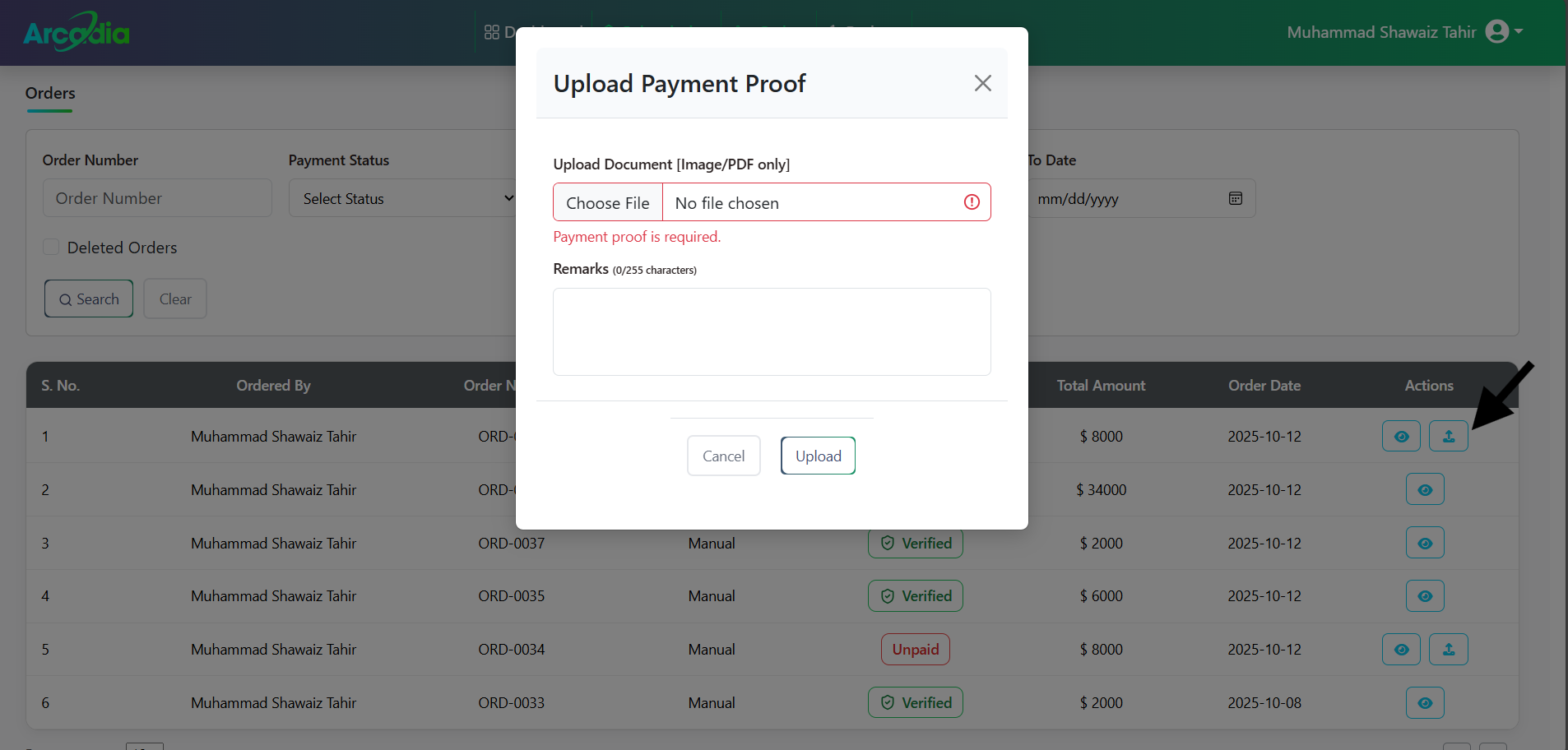Select the Orders tab heading
Viewport: 1568px width, 750px height.
click(x=50, y=93)
